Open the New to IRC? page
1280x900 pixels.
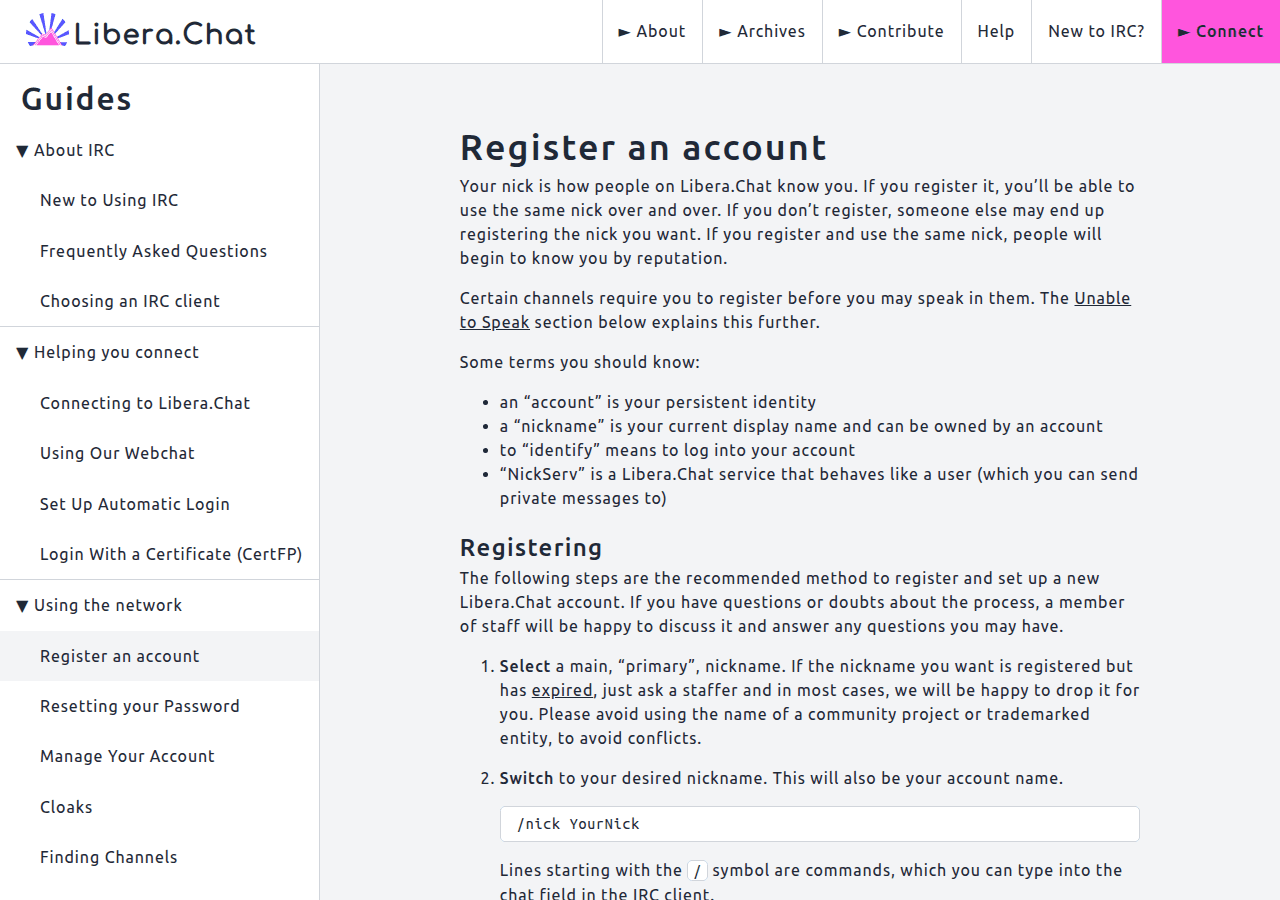[1096, 31]
